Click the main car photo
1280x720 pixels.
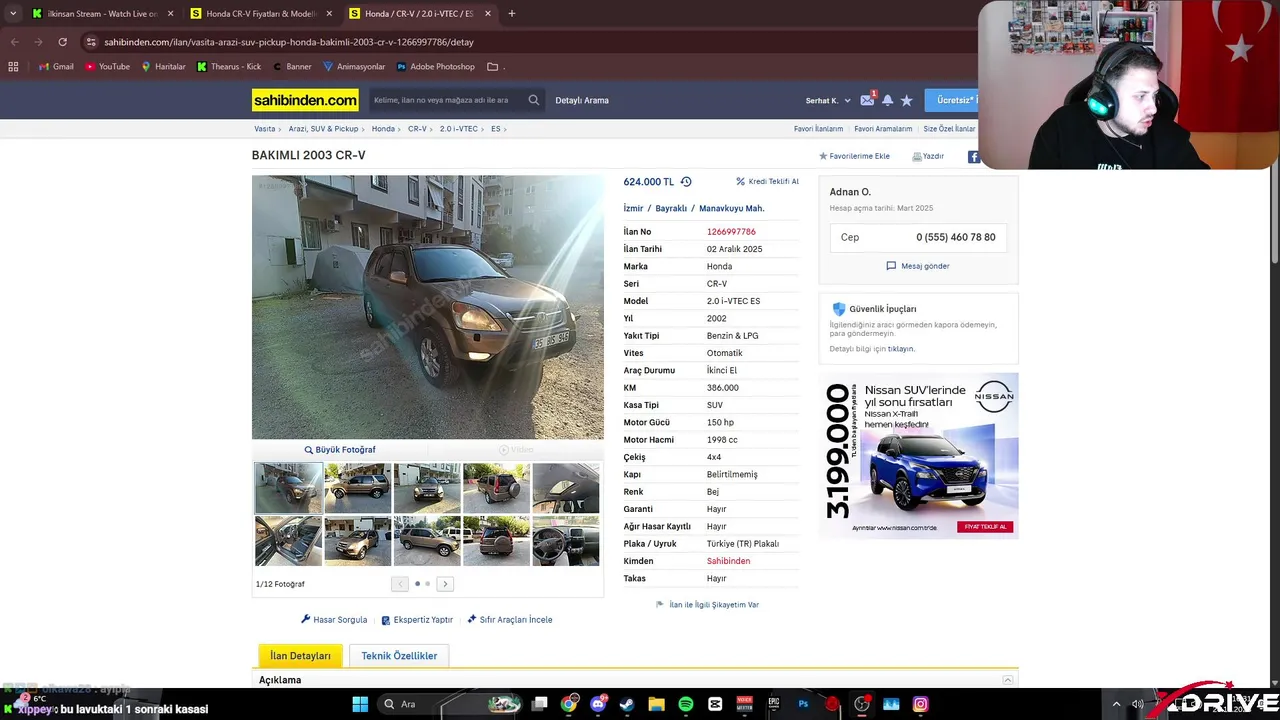point(428,307)
